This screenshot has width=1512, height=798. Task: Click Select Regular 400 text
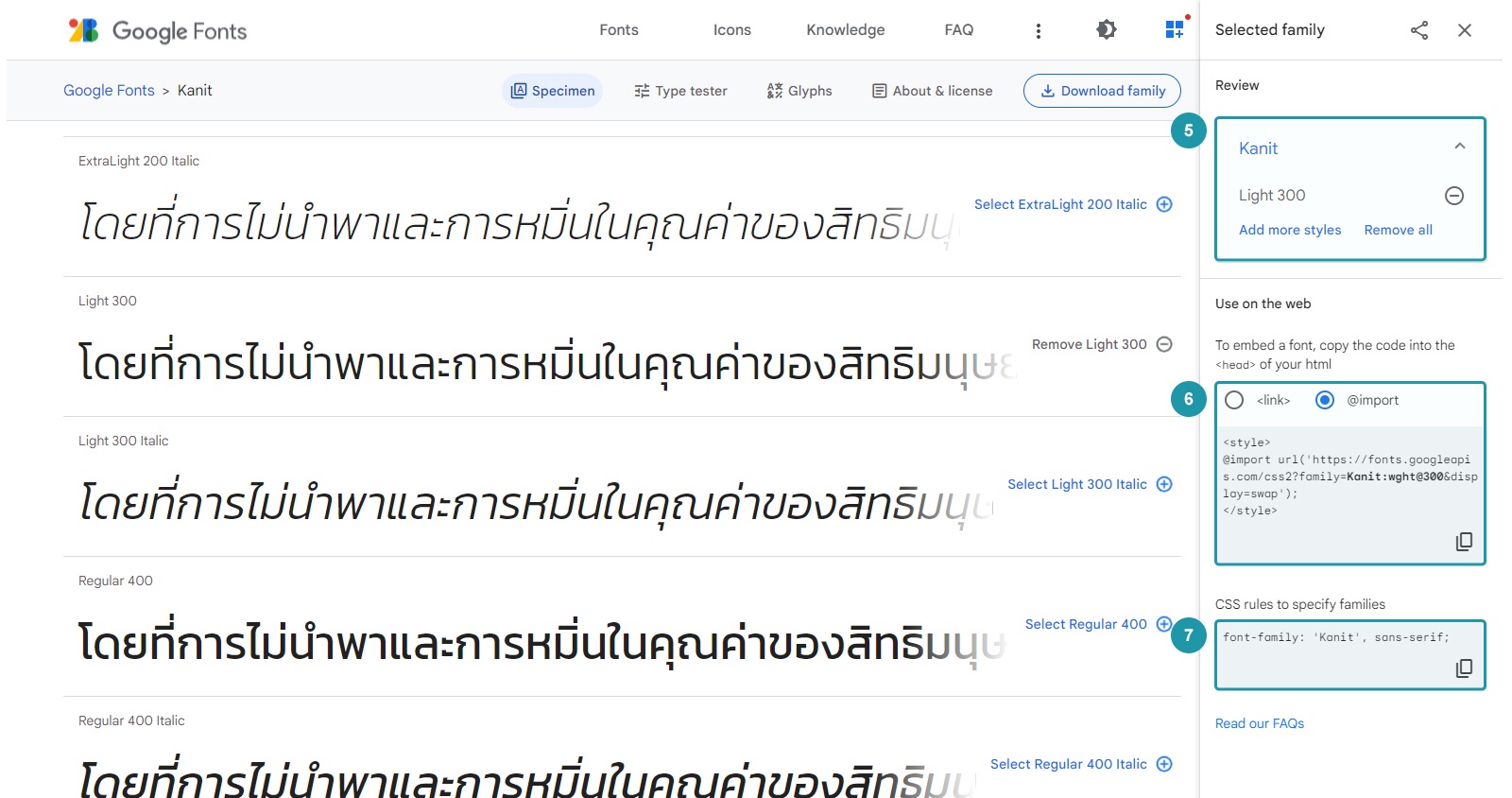[x=1086, y=624]
